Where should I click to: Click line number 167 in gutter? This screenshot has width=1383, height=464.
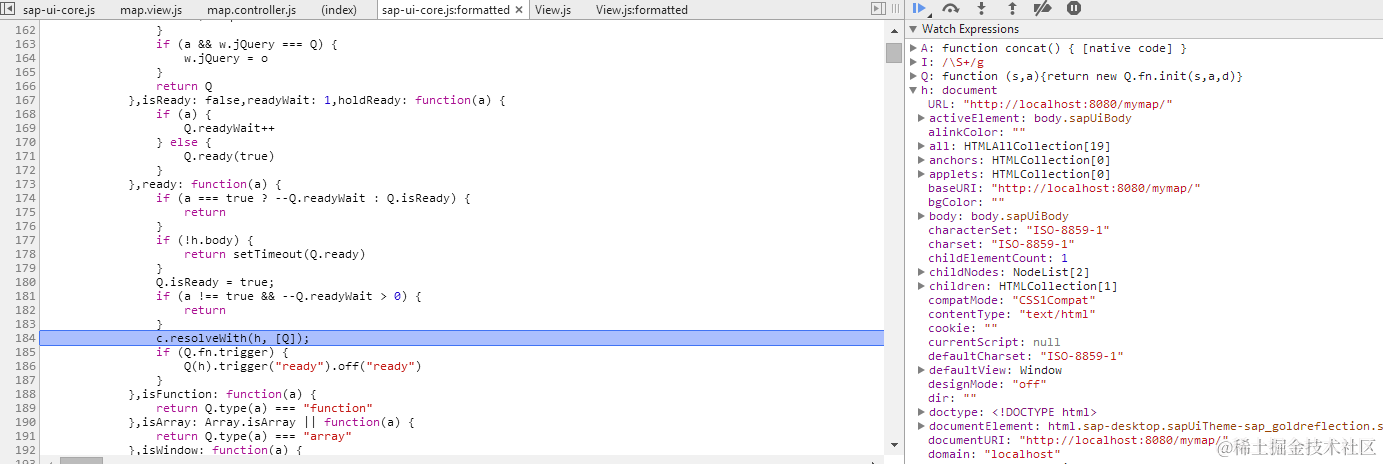pyautogui.click(x=25, y=100)
